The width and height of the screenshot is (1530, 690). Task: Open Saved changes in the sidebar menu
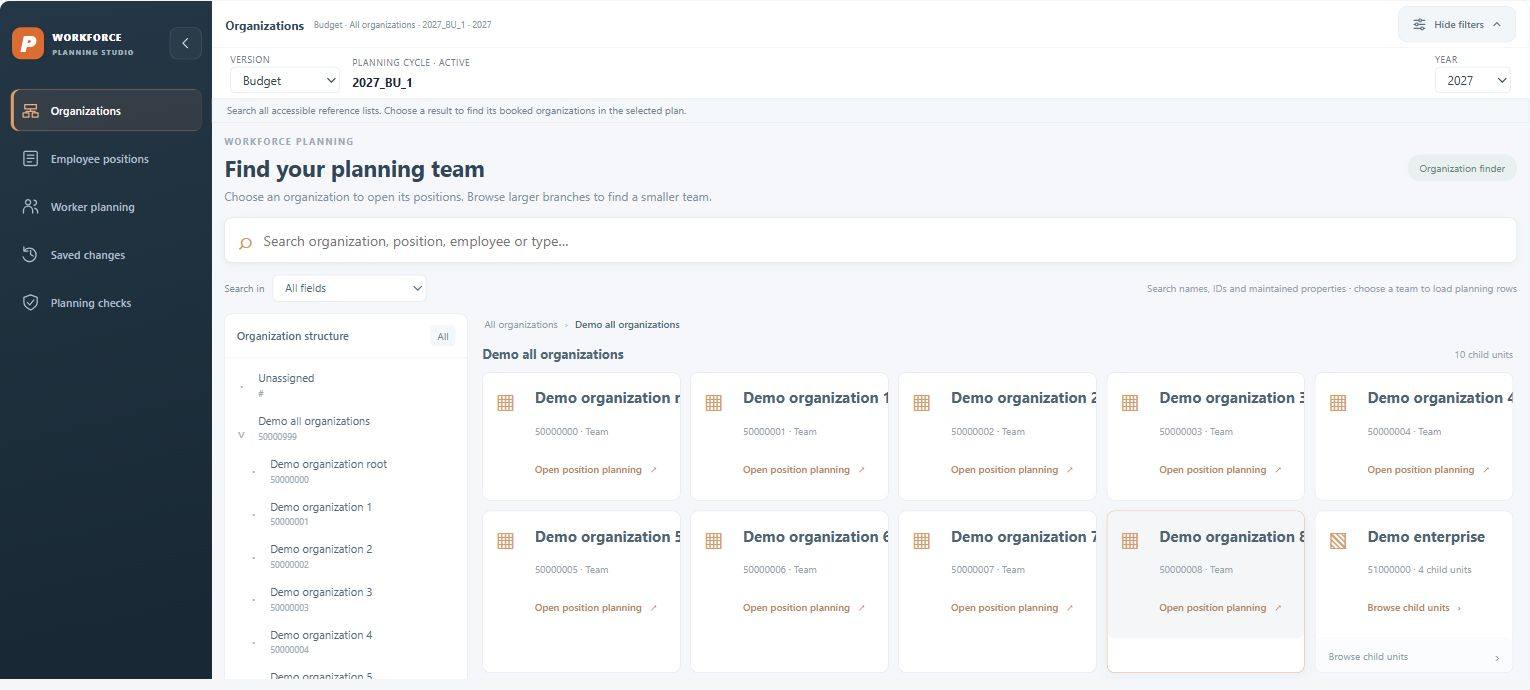tap(106, 255)
